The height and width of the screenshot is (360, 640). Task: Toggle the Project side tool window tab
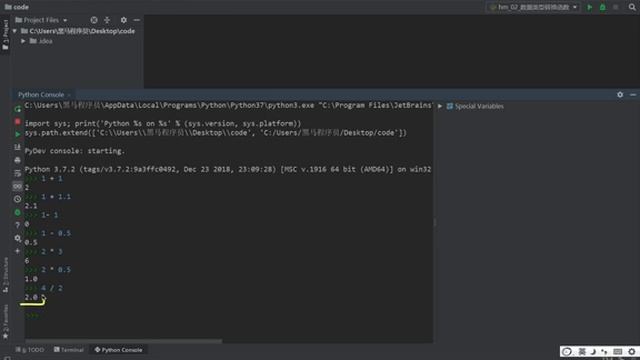(x=5, y=35)
